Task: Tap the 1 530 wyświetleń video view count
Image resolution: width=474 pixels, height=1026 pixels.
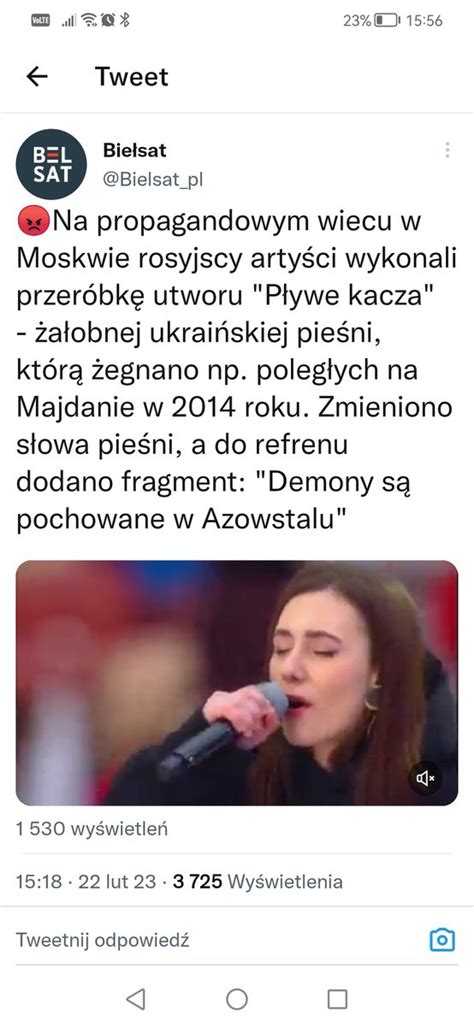Action: point(92,829)
